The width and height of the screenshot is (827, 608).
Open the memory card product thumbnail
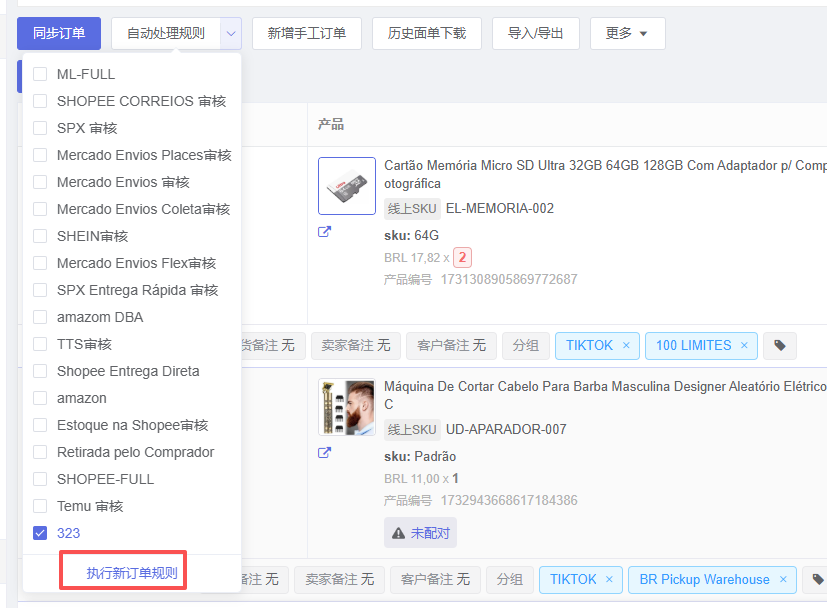tap(346, 186)
